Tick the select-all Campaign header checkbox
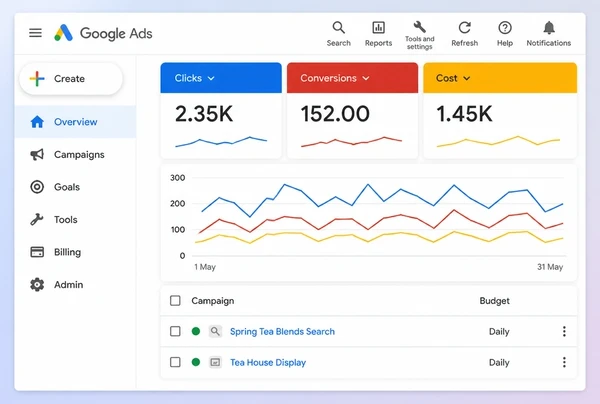This screenshot has height=404, width=600. [175, 301]
